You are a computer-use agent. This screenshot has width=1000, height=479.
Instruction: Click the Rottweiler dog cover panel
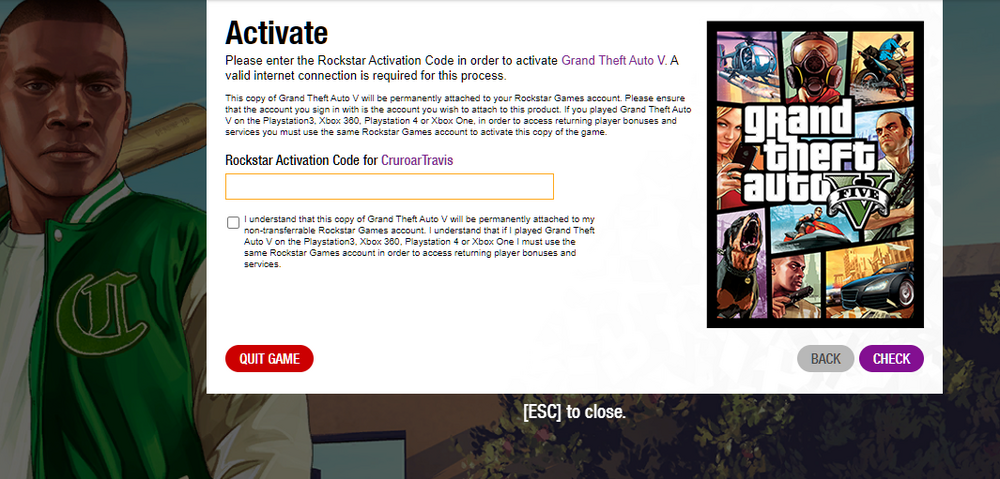click(x=742, y=265)
